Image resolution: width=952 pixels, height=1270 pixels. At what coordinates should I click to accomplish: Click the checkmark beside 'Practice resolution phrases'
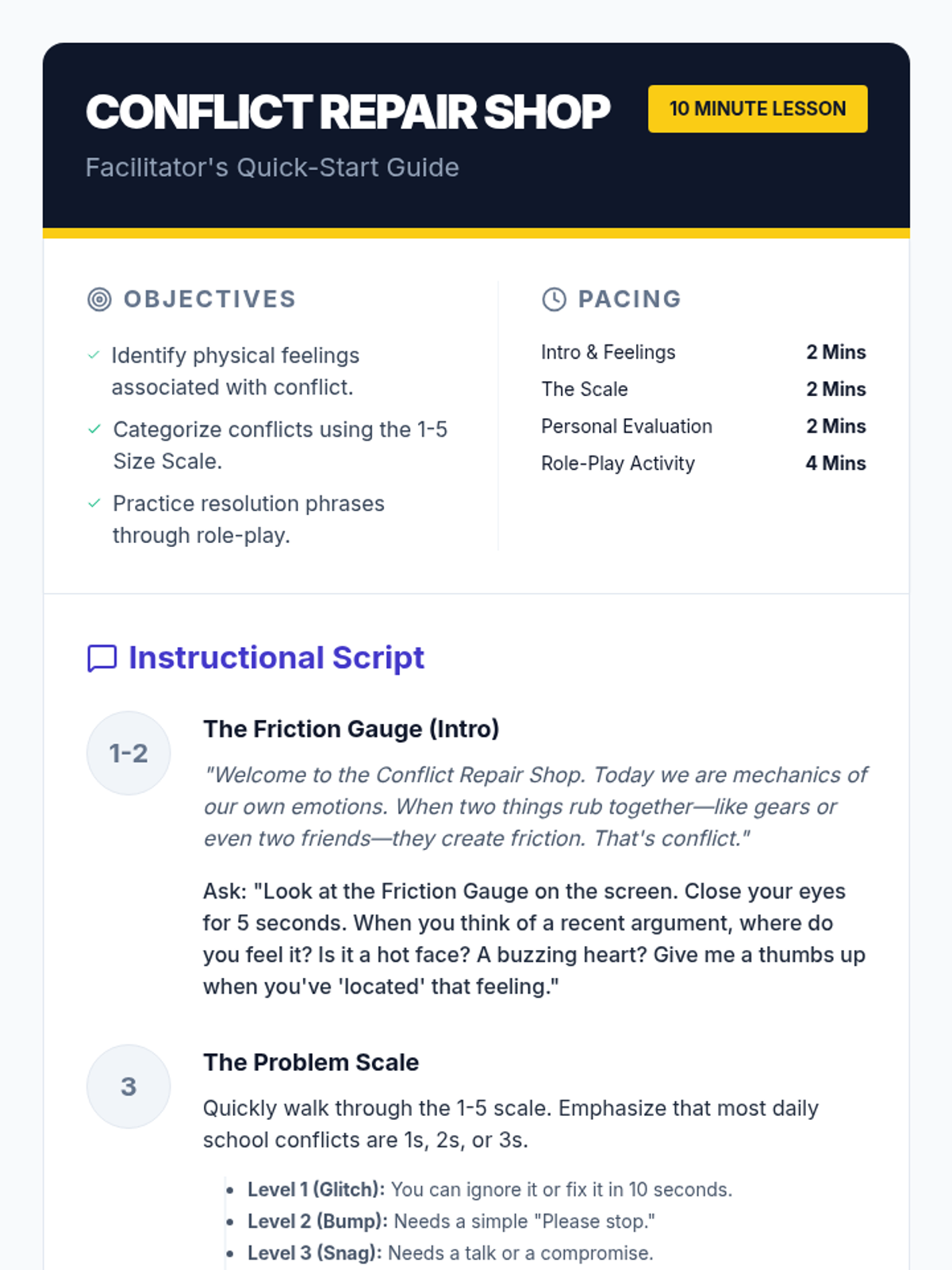point(94,503)
